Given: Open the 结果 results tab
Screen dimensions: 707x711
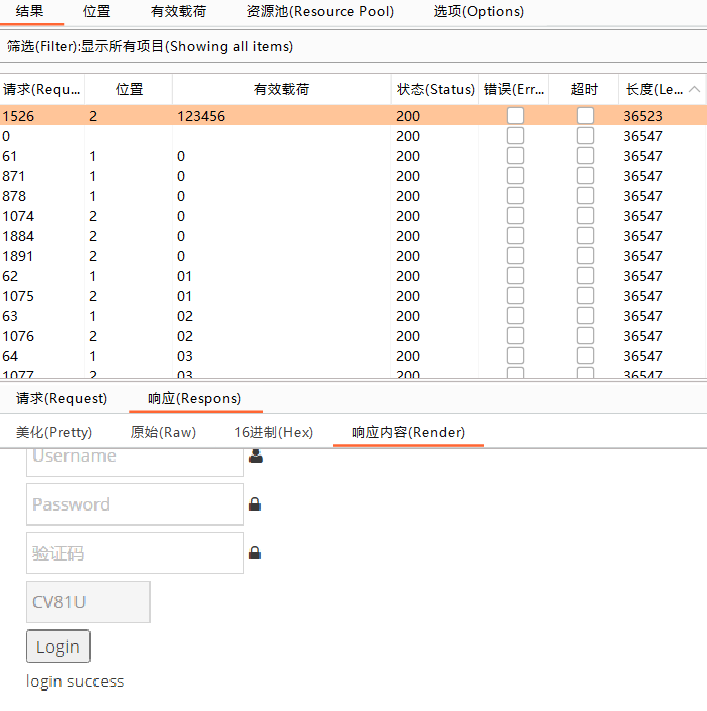Looking at the screenshot, I should (29, 11).
